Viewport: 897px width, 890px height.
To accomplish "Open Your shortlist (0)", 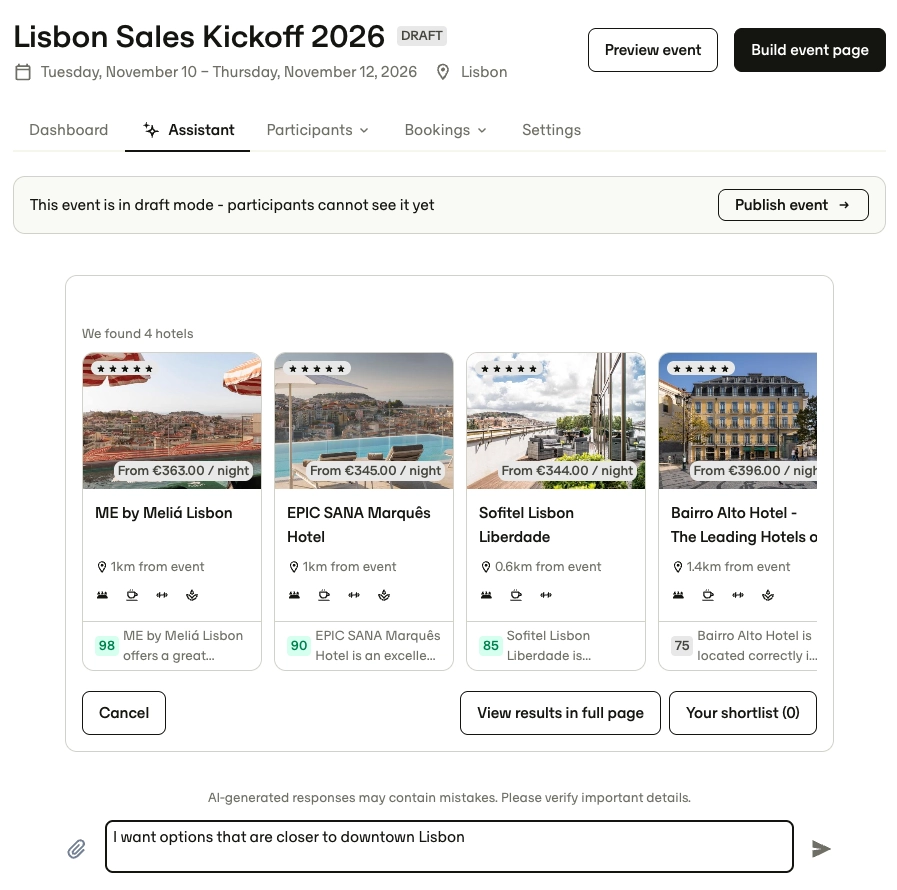I will tap(743, 713).
